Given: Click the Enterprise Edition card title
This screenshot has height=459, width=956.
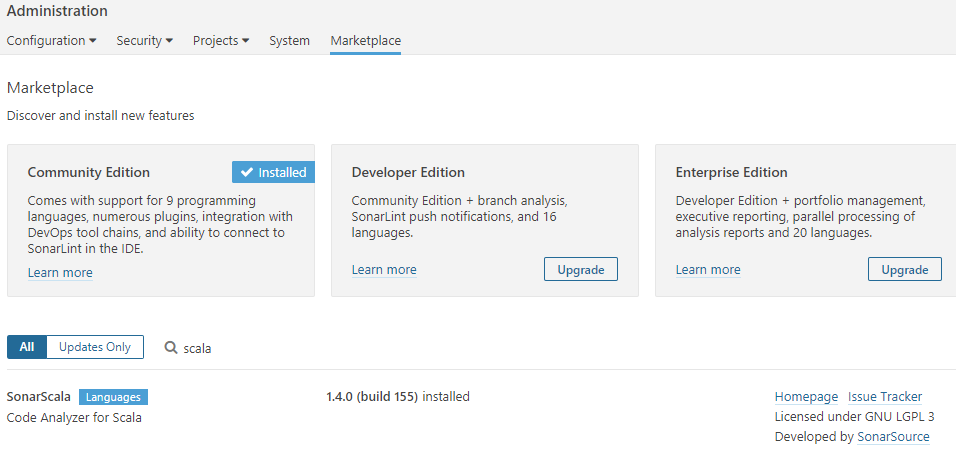Looking at the screenshot, I should pos(732,173).
